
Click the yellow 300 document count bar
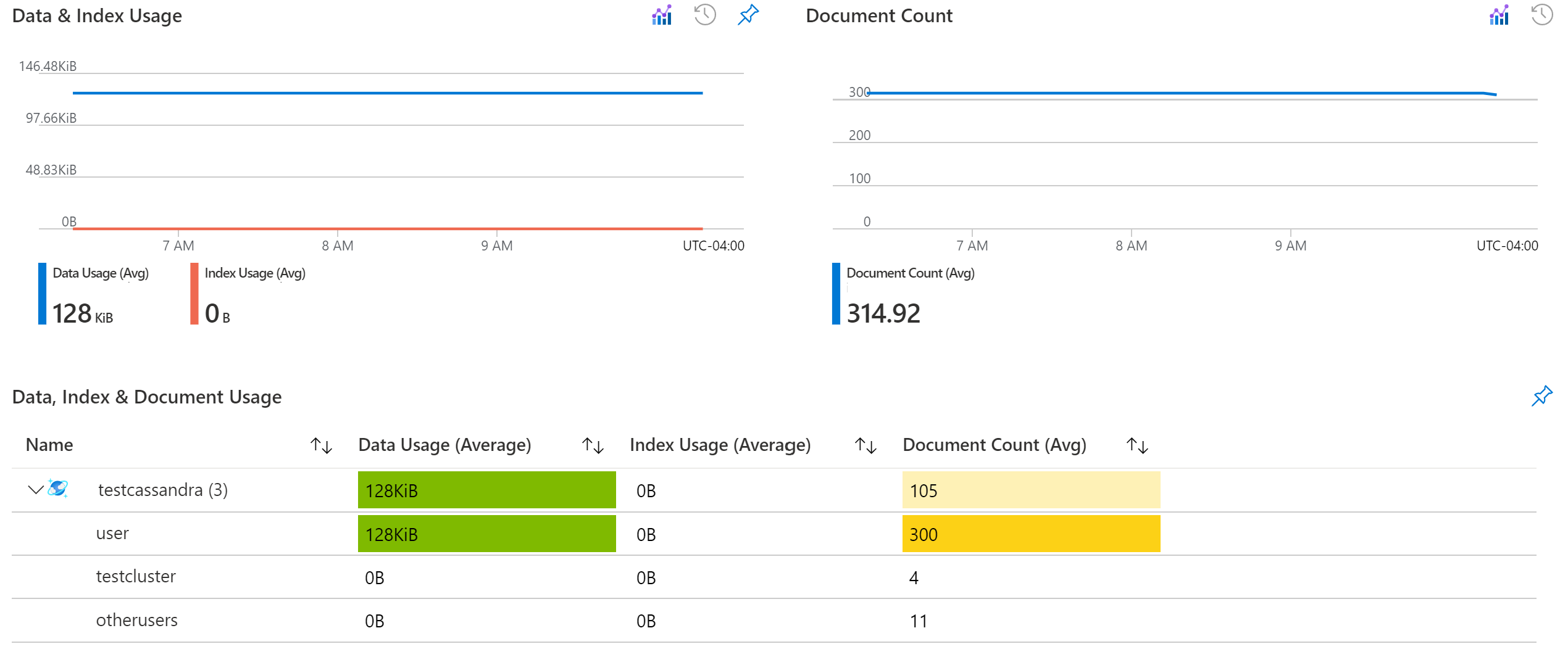click(1031, 534)
